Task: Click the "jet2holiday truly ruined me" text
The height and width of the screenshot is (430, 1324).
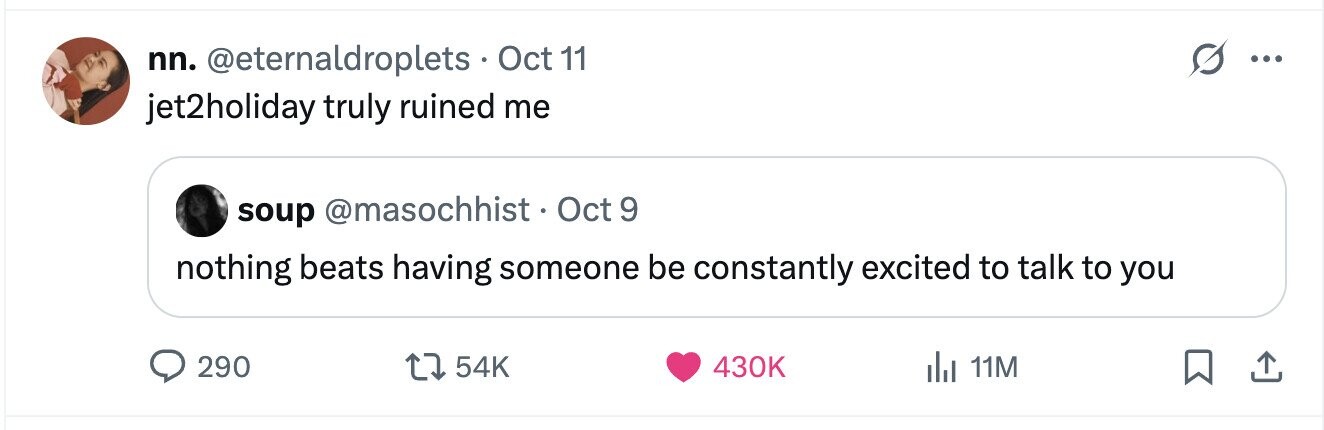Action: coord(348,106)
